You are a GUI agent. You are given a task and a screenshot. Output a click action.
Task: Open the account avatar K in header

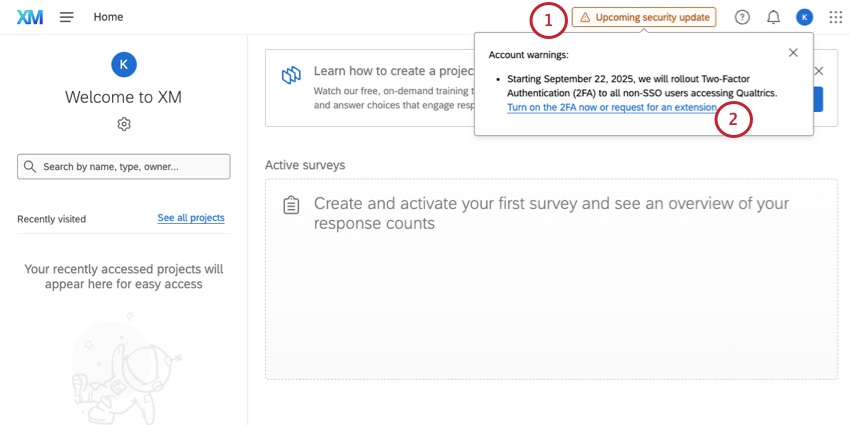point(804,17)
